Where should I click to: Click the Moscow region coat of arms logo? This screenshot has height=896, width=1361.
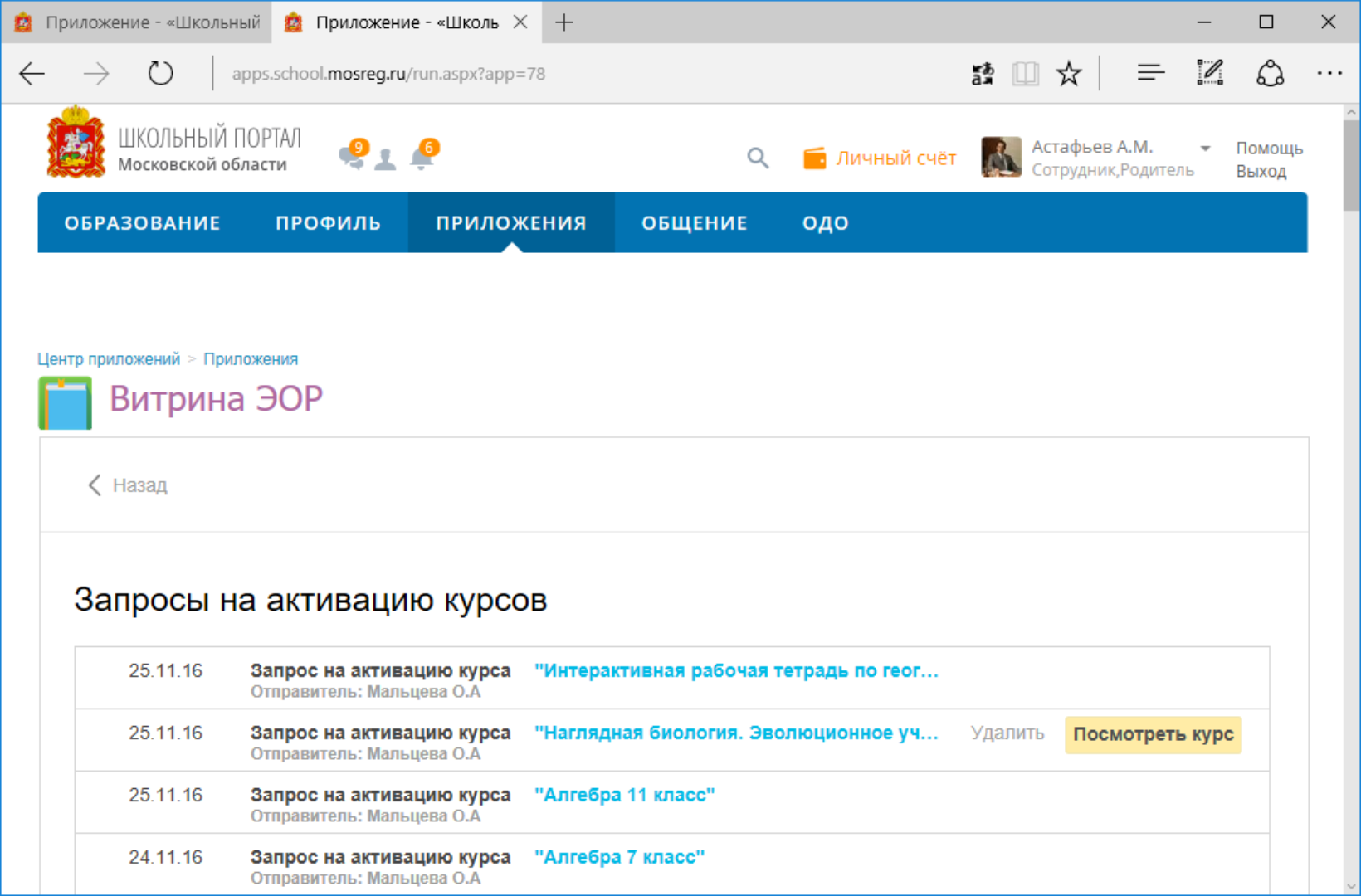pos(76,141)
